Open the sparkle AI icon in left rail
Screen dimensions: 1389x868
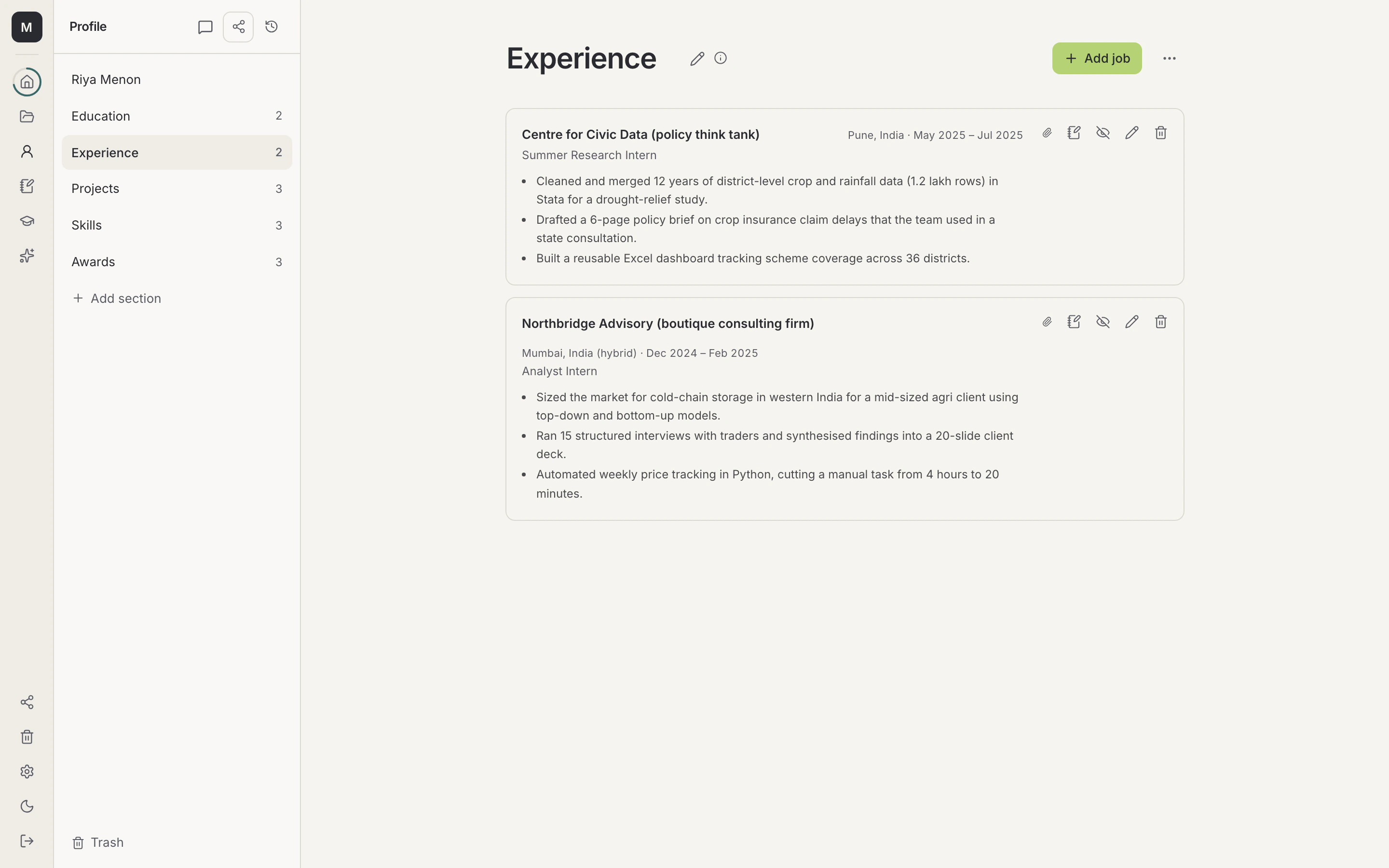[x=27, y=256]
